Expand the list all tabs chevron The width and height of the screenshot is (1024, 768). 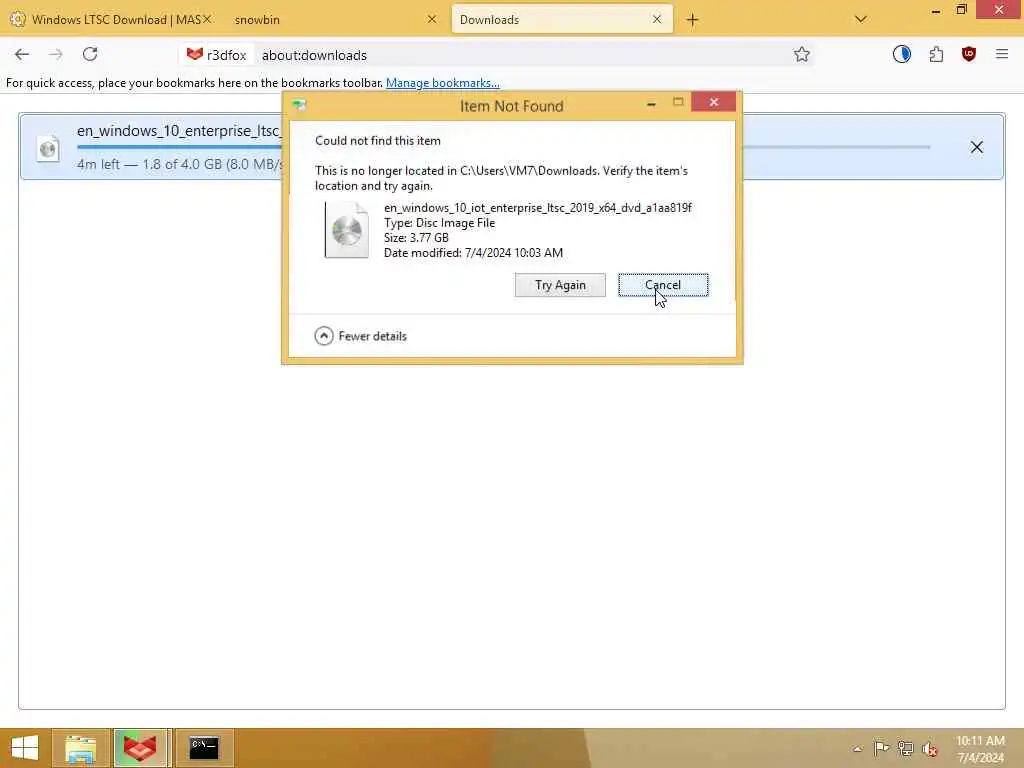[x=861, y=20]
